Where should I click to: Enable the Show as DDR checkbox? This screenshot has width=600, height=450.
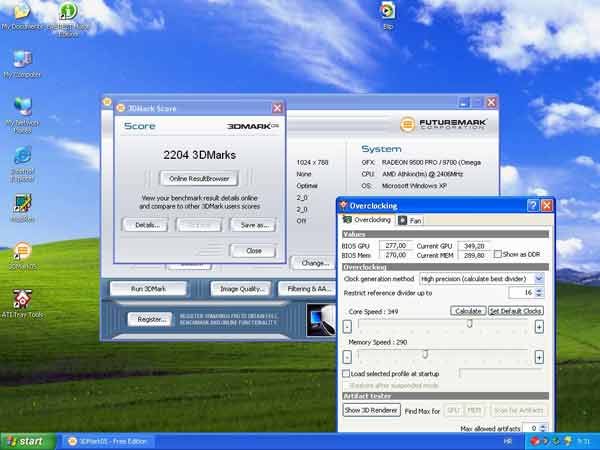click(x=497, y=255)
